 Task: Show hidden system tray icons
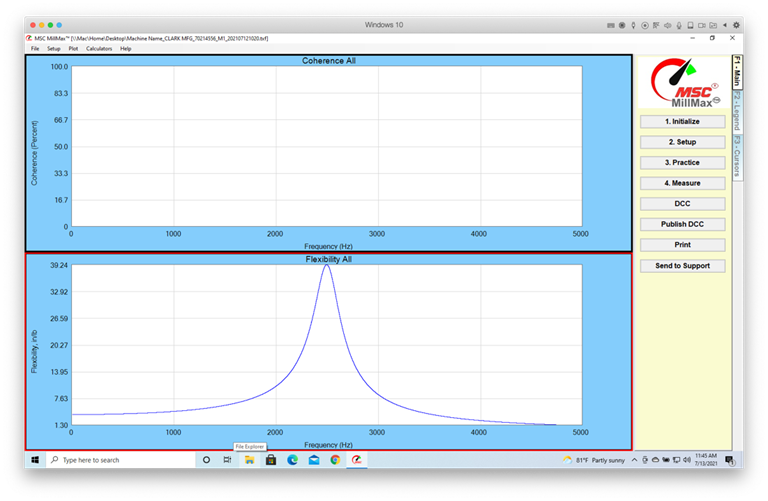click(634, 460)
